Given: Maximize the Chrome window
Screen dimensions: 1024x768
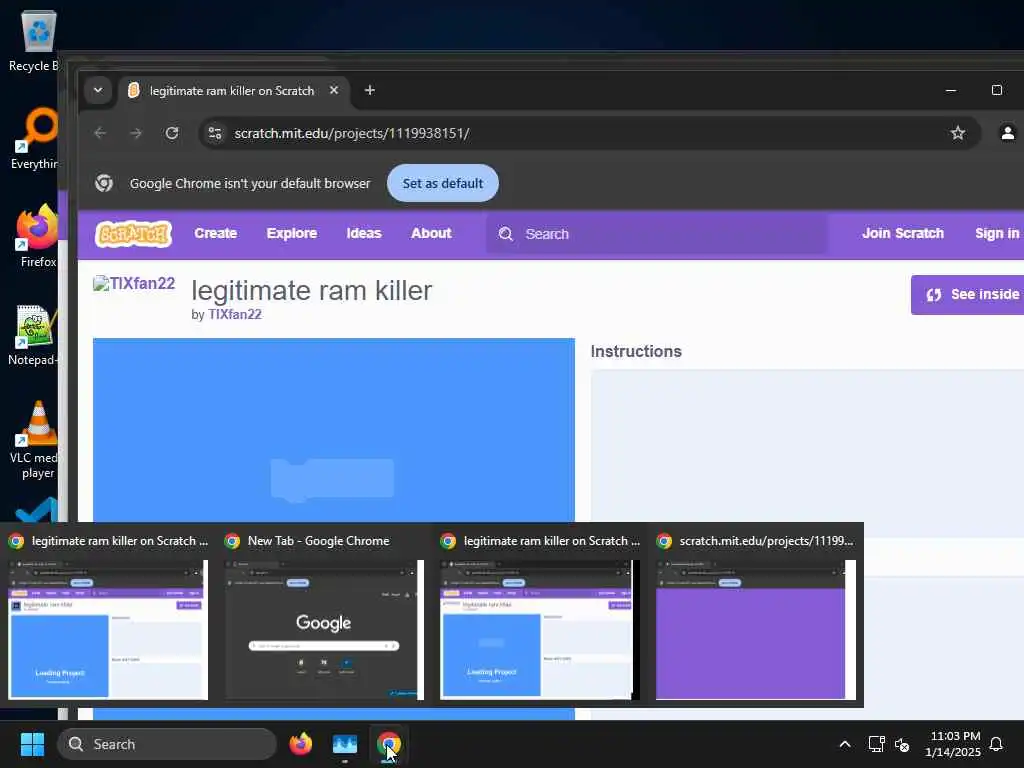Looking at the screenshot, I should pos(997,90).
